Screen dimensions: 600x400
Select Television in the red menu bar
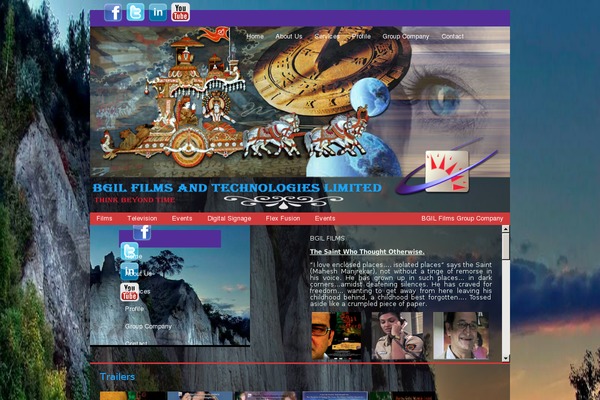click(x=142, y=218)
